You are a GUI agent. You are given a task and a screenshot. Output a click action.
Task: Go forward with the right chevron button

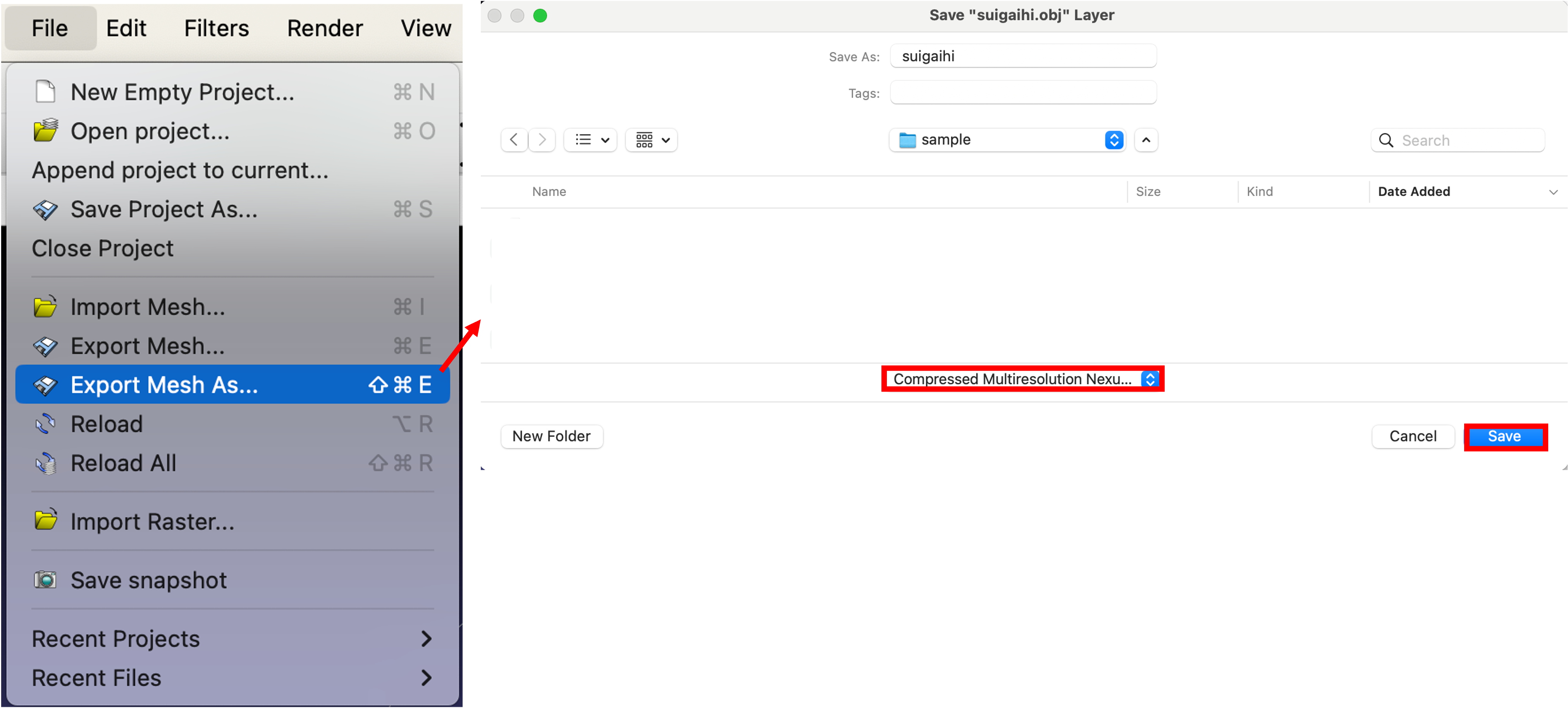point(542,140)
